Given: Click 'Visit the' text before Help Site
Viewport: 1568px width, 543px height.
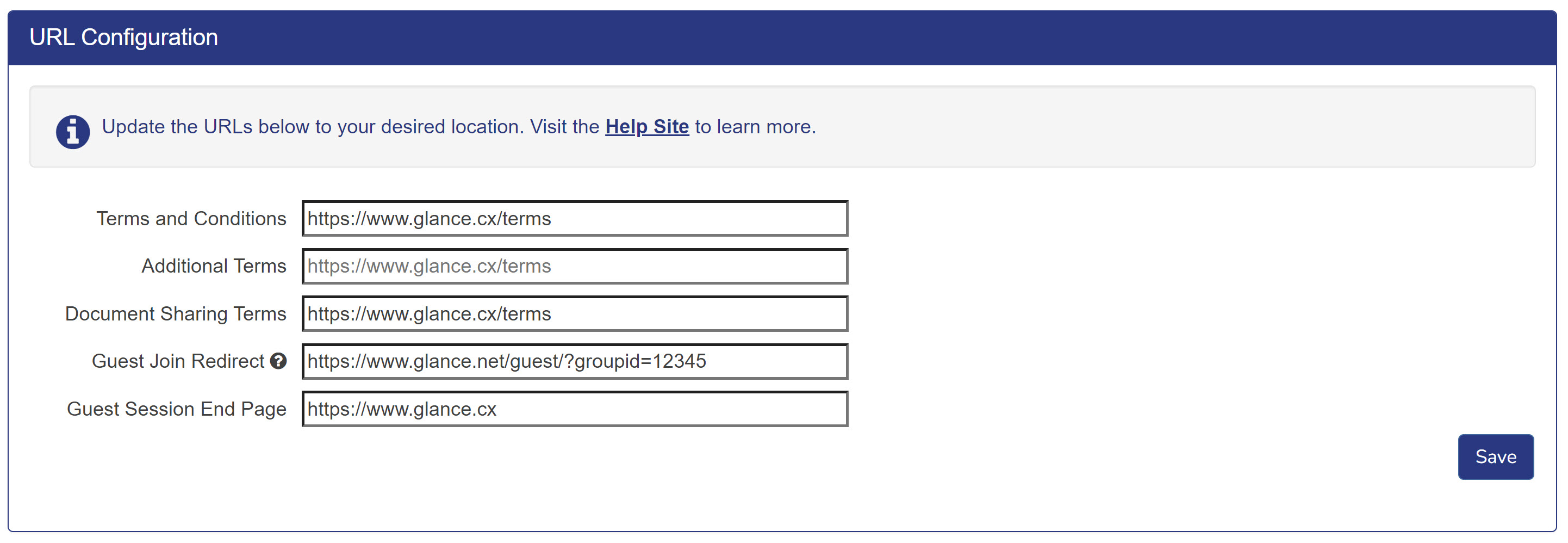Looking at the screenshot, I should click(x=564, y=127).
